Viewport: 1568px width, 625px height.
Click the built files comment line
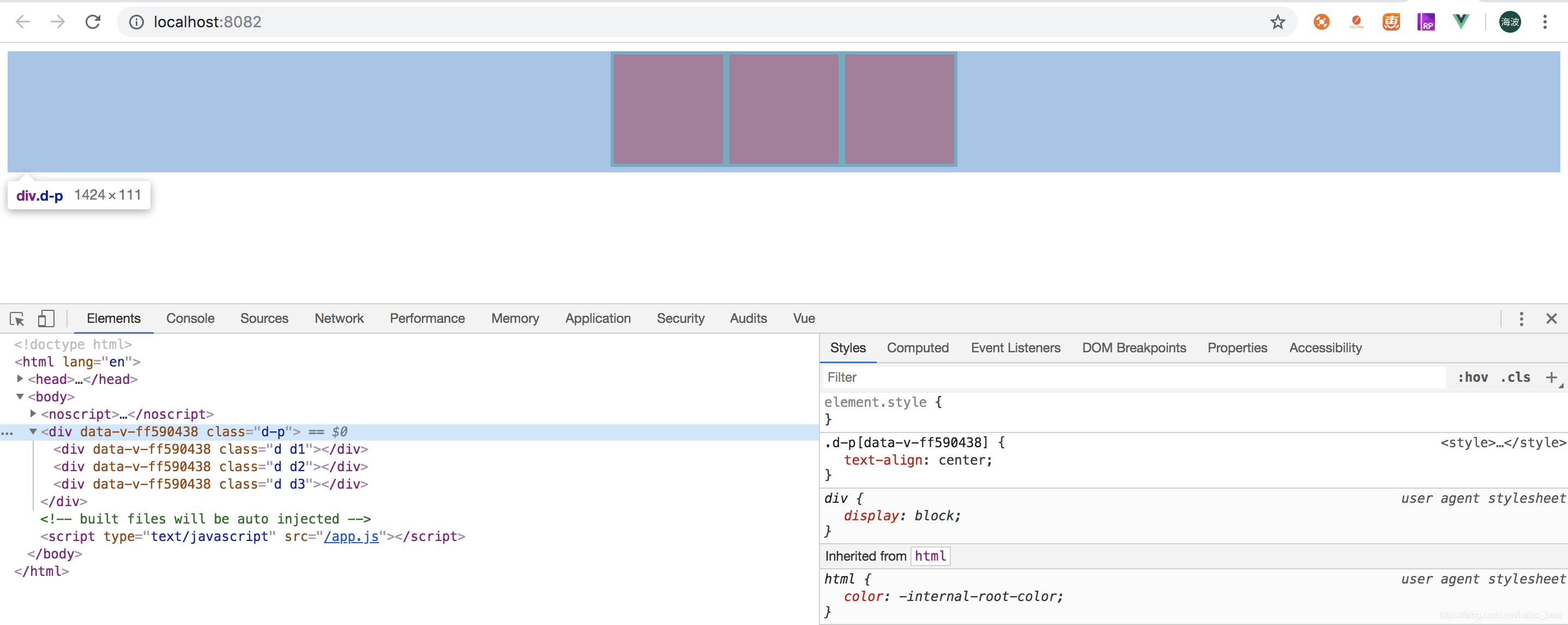tap(206, 519)
